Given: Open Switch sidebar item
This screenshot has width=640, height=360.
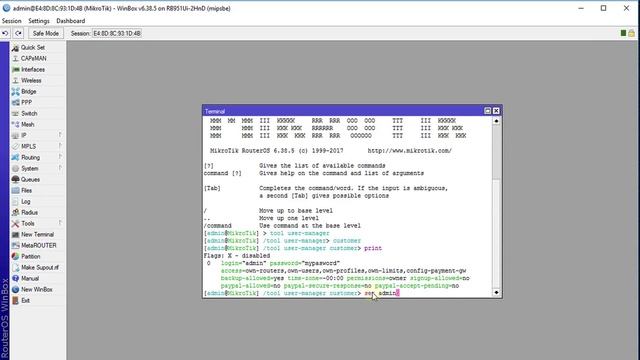Looking at the screenshot, I should click(38, 113).
